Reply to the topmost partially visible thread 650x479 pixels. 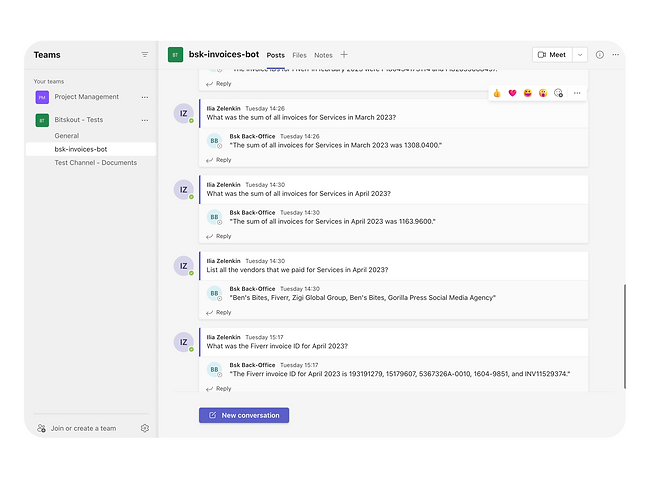pos(219,84)
